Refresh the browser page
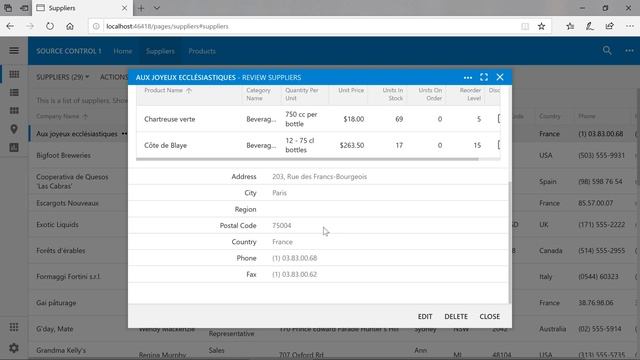Screen dimensions: 640x360 click(x=50, y=26)
